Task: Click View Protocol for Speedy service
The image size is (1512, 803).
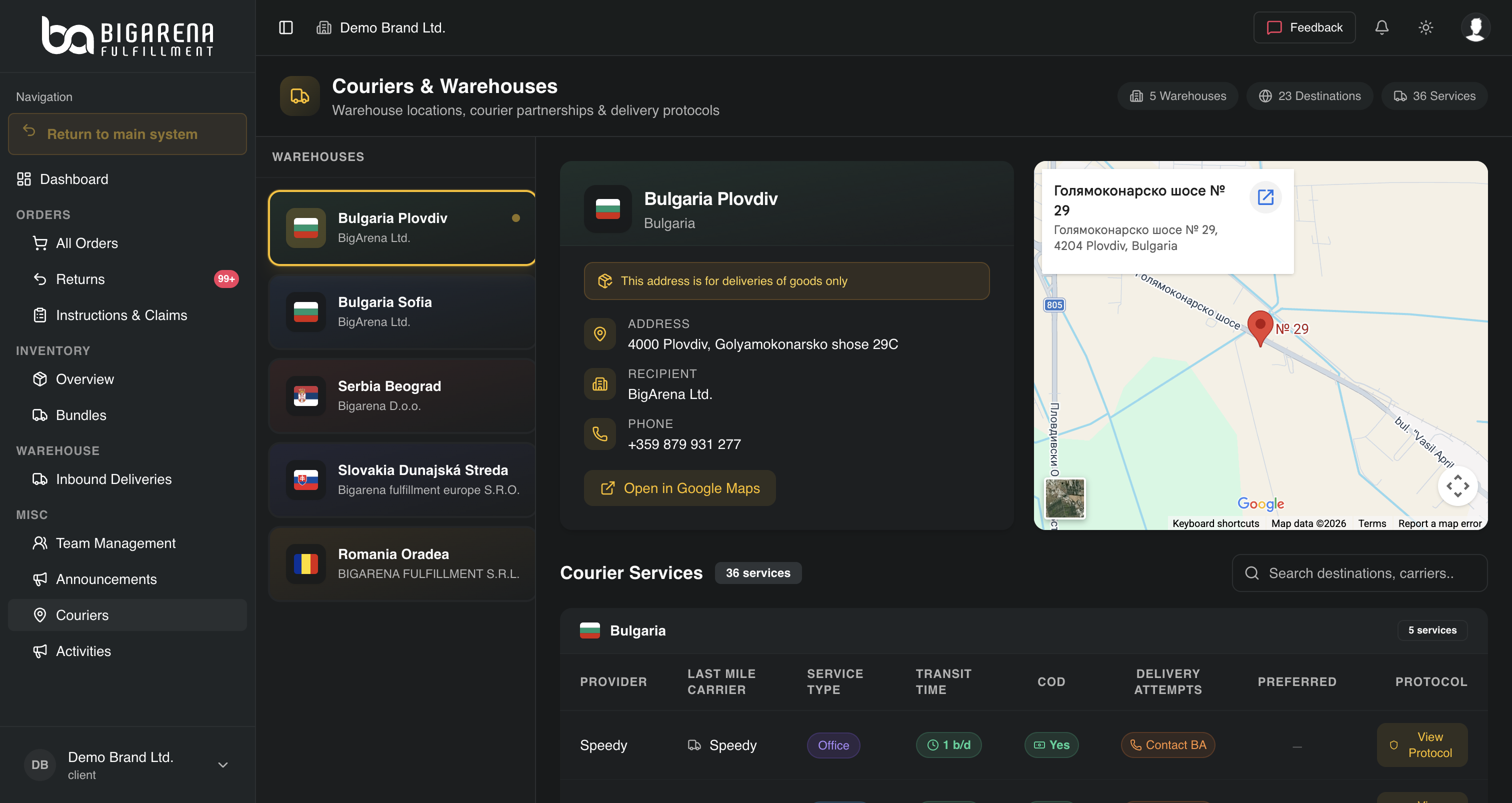Action: point(1422,745)
